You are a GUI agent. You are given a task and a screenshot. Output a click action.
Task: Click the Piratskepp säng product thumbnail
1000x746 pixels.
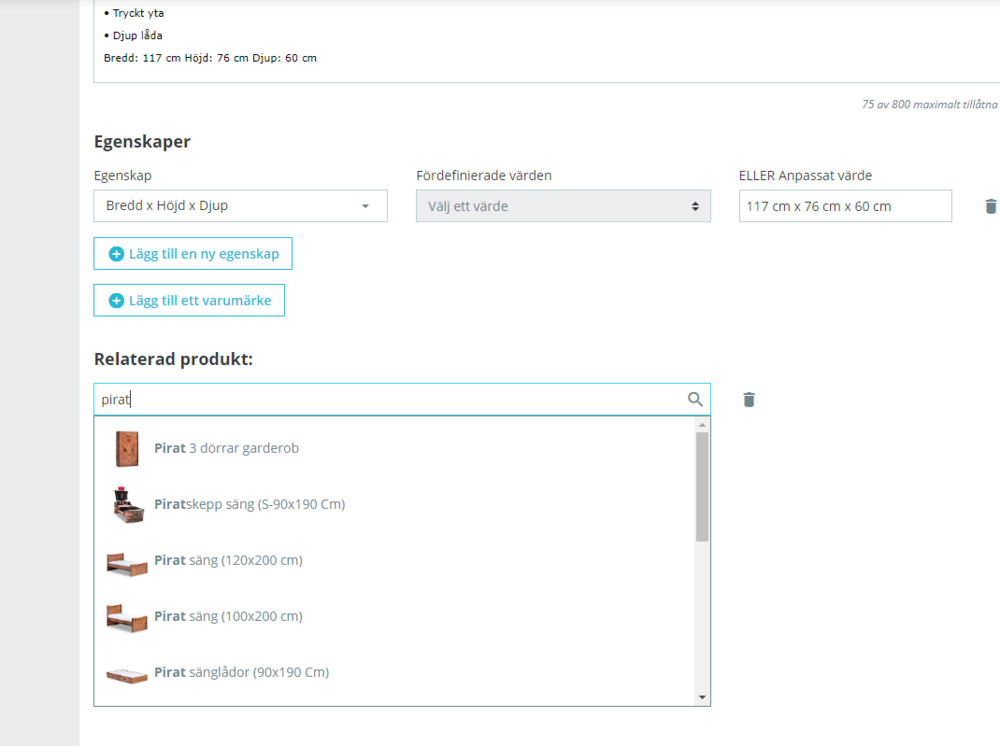pyautogui.click(x=126, y=504)
